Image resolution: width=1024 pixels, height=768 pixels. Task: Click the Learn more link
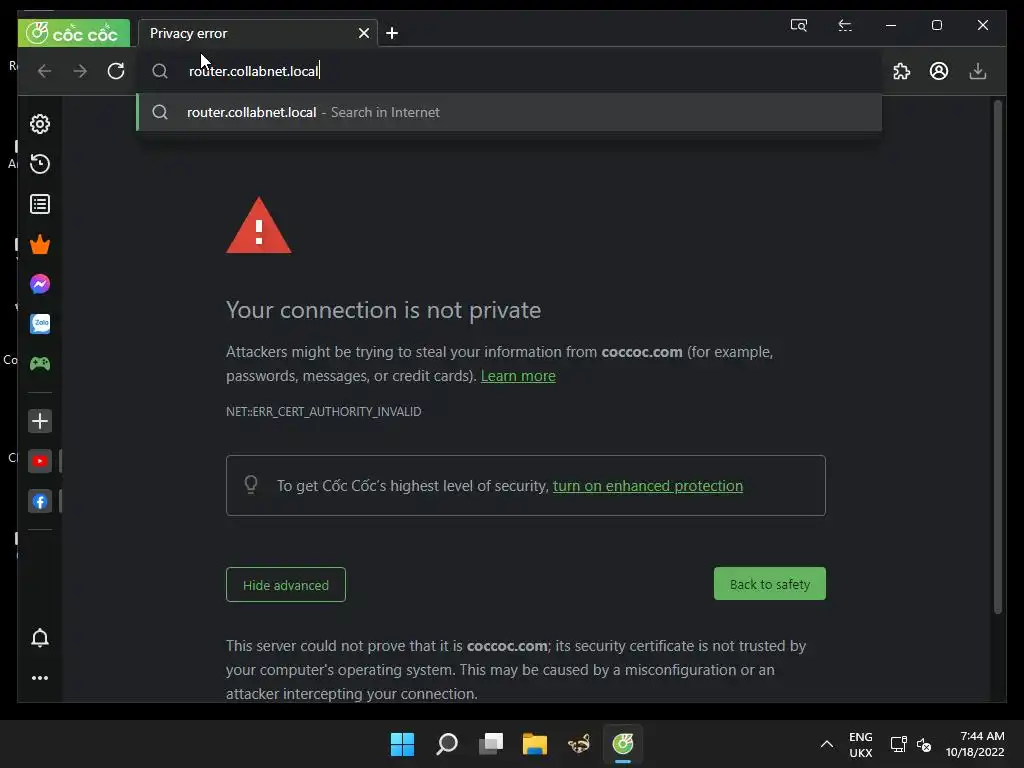[518, 376]
